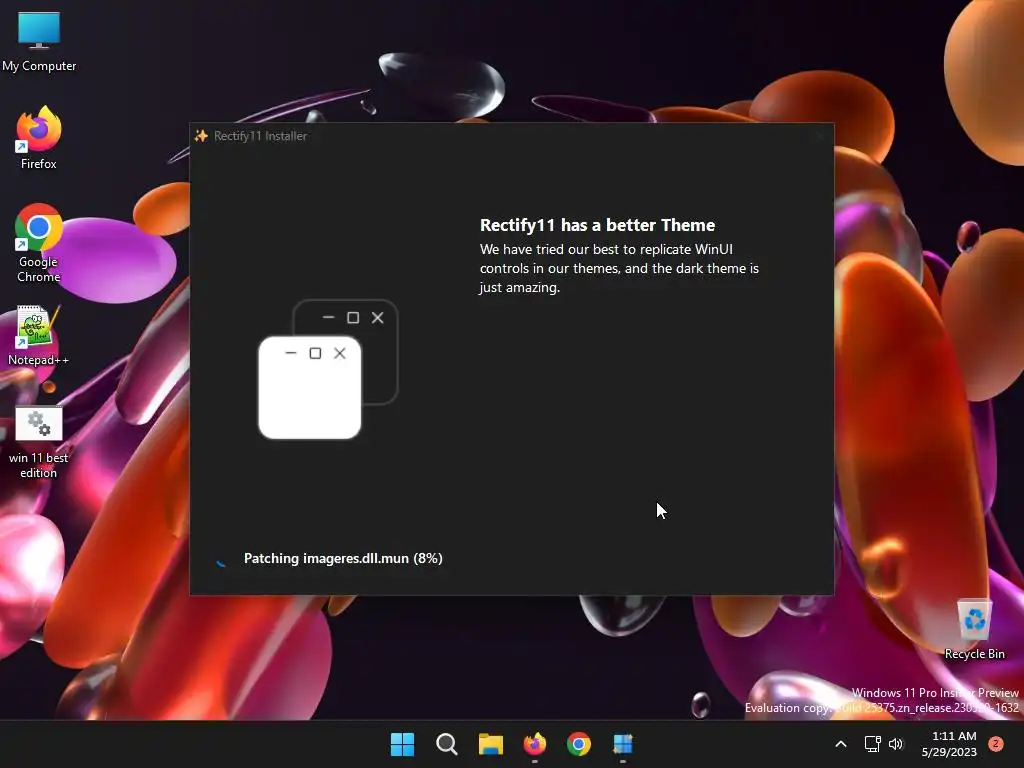
Task: Open taskbar Search
Action: pyautogui.click(x=447, y=744)
